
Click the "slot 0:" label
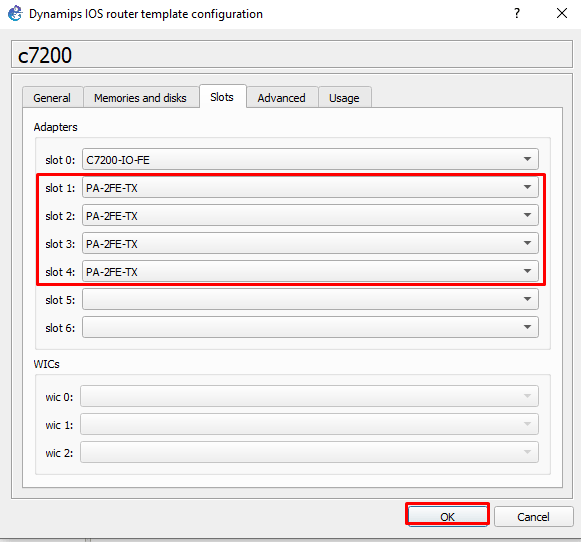pos(60,160)
